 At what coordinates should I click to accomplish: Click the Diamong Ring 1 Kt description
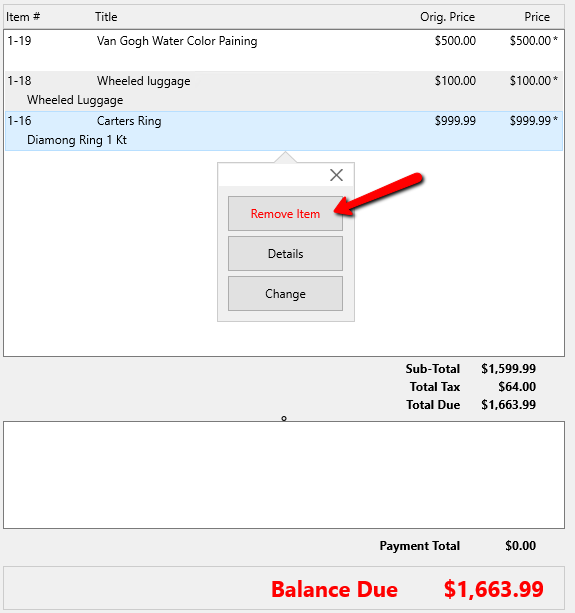[x=77, y=140]
